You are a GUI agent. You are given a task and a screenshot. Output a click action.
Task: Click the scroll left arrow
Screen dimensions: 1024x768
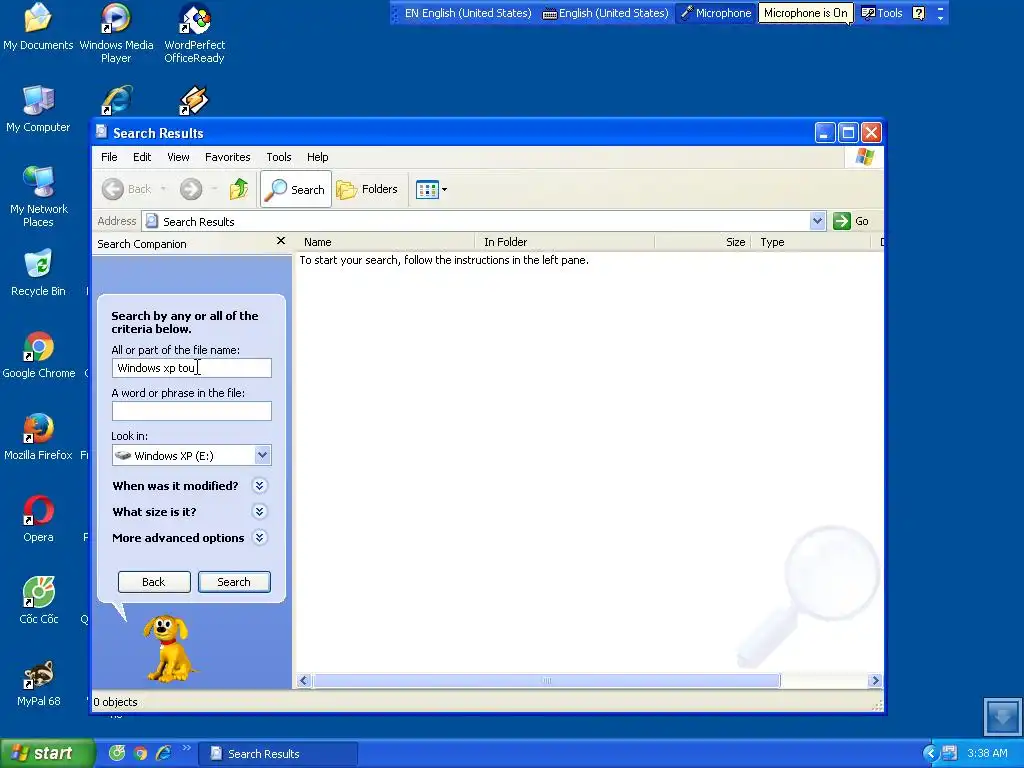(x=304, y=680)
